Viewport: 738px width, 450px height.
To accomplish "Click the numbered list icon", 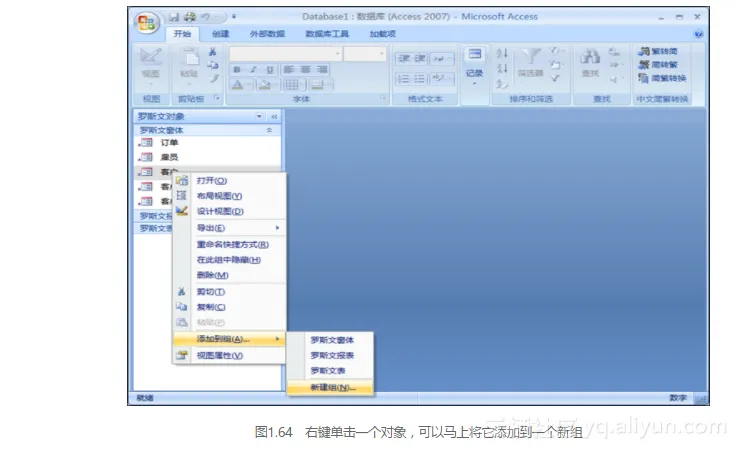I will pos(403,79).
